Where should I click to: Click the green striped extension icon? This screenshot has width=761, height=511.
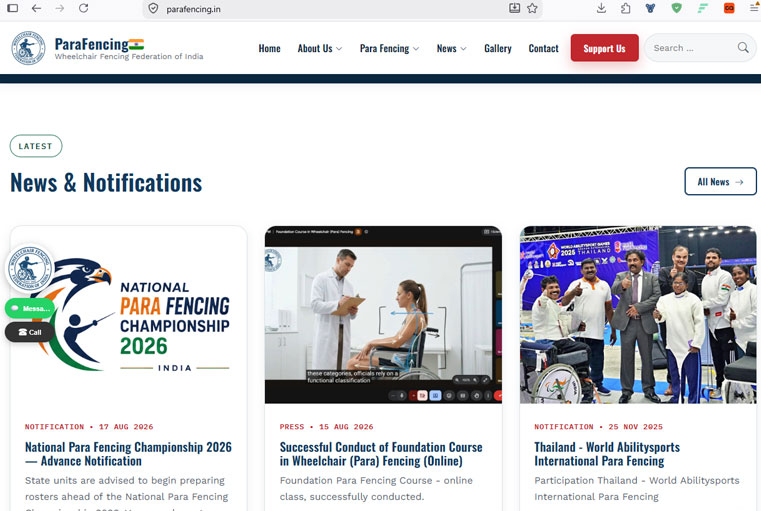[x=703, y=8]
